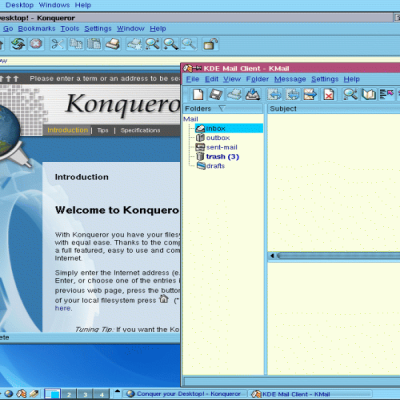Click the Subject column header in KMail
This screenshot has height=400, width=400.
(334, 108)
